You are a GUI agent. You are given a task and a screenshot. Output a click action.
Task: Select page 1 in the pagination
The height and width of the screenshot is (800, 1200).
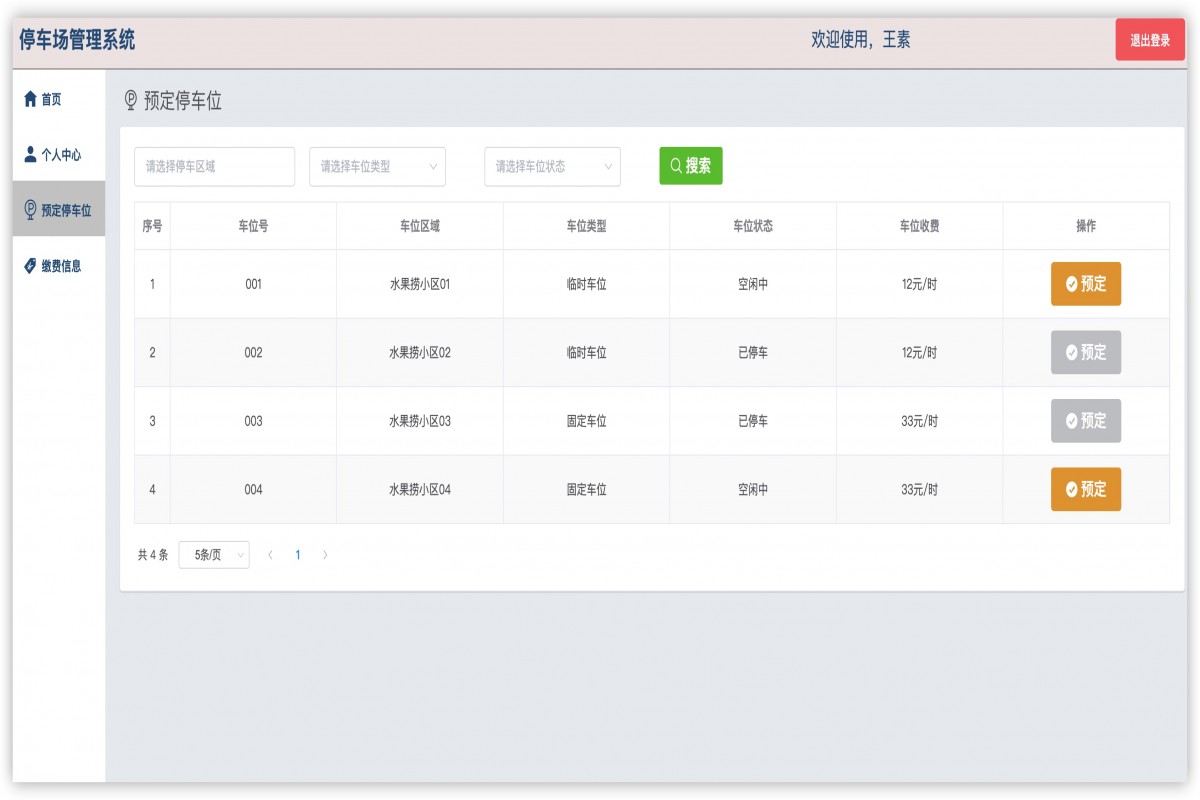(x=297, y=554)
